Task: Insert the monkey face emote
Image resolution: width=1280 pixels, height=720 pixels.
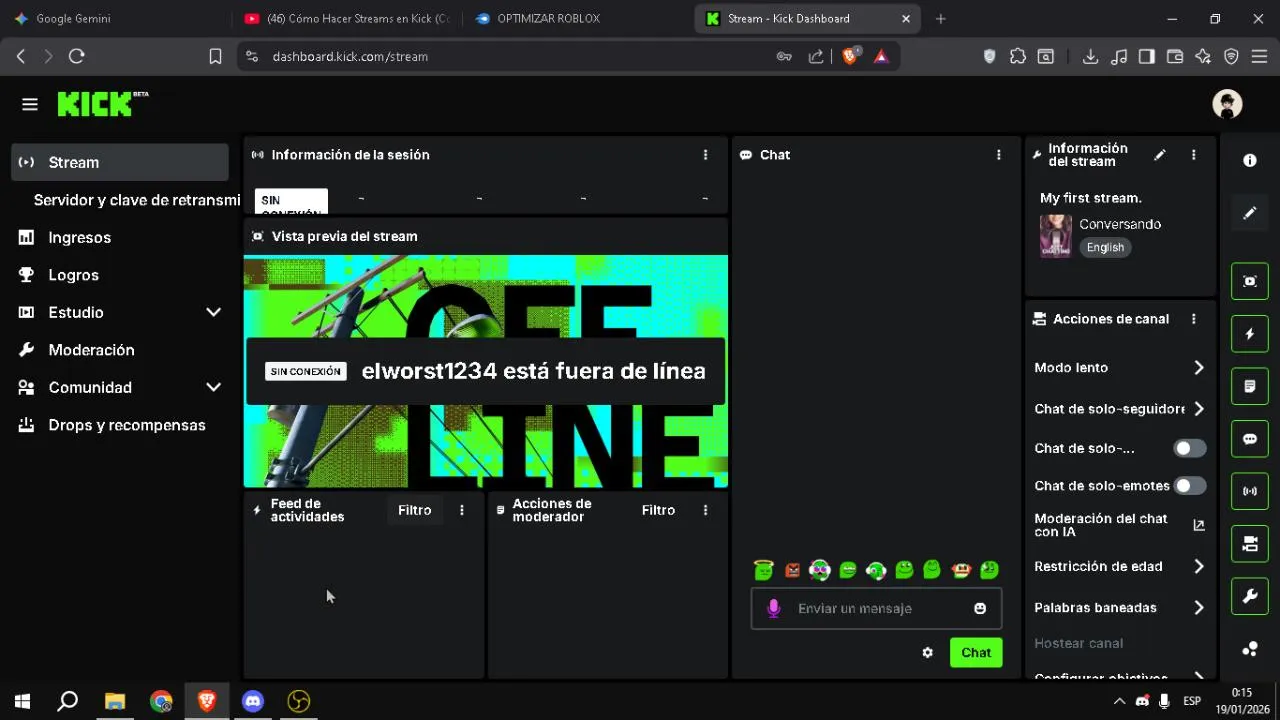Action: tap(961, 570)
